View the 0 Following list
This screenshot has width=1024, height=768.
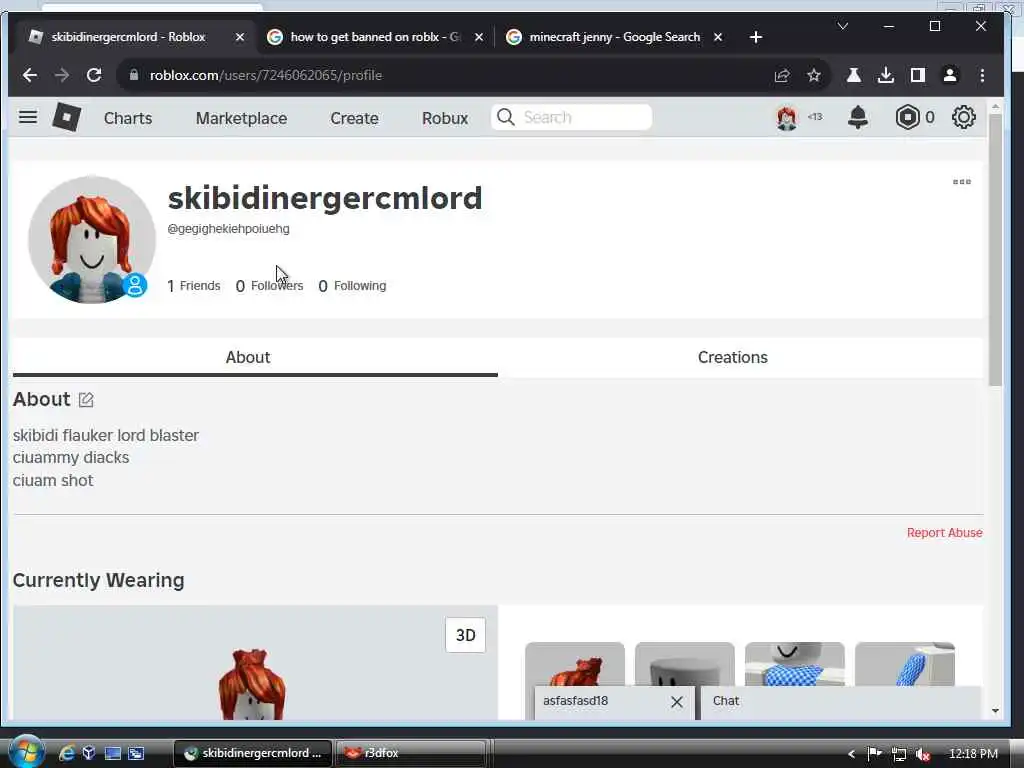coord(352,286)
